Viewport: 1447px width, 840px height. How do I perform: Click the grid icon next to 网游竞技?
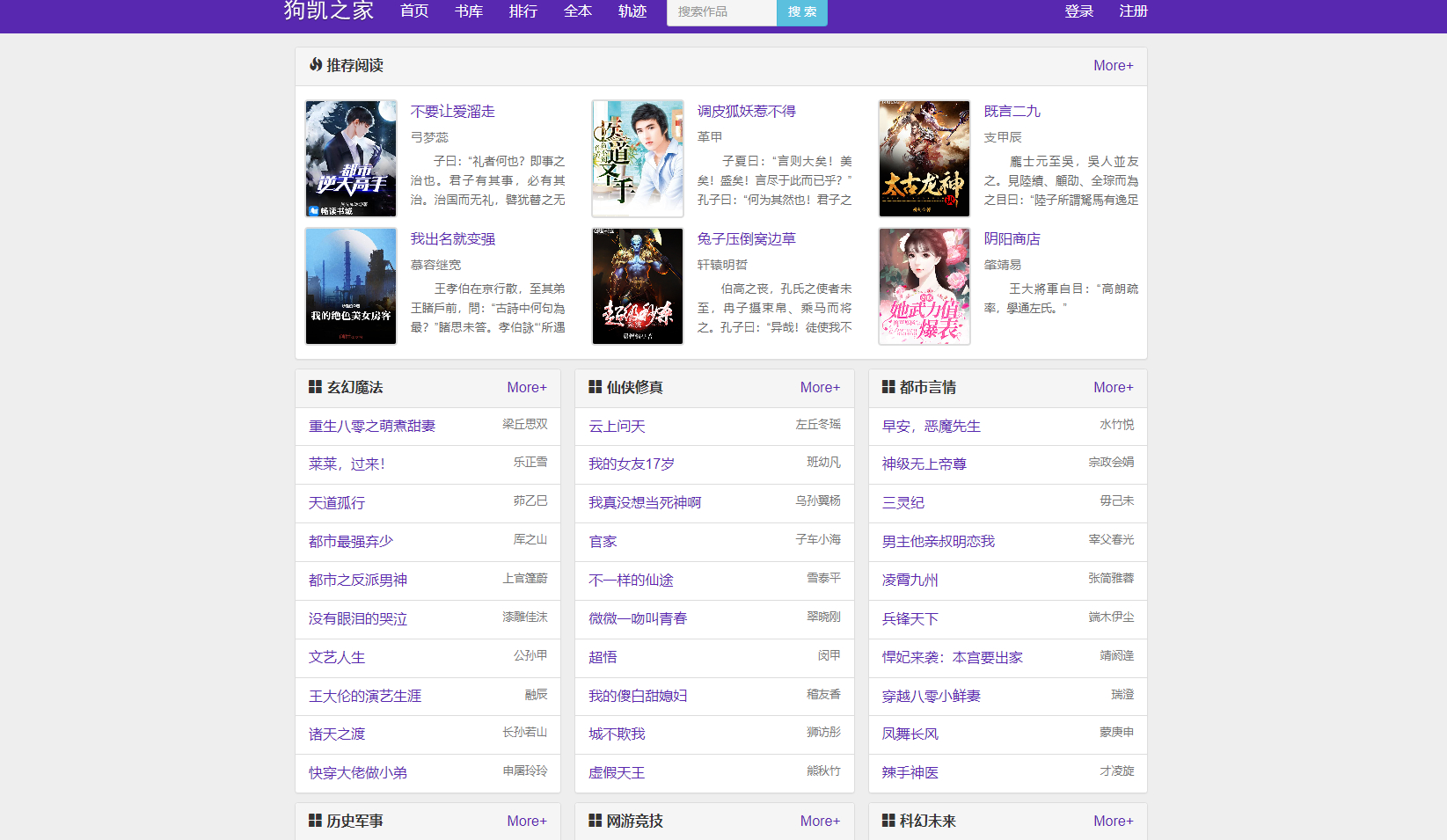[595, 821]
